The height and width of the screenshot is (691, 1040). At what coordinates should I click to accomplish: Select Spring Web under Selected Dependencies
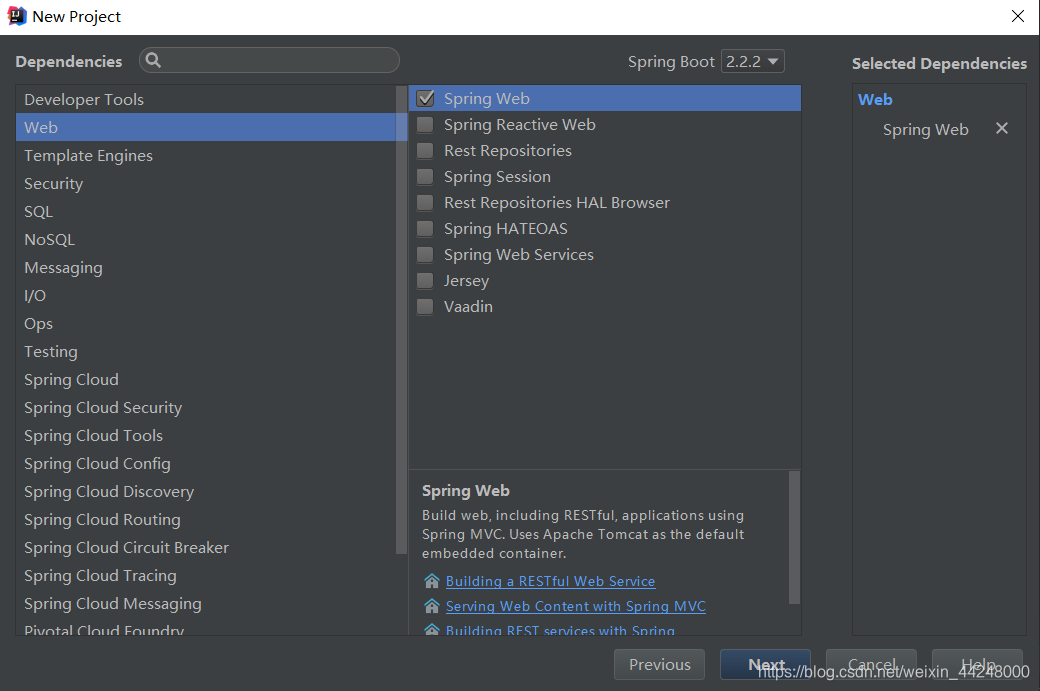click(x=925, y=129)
